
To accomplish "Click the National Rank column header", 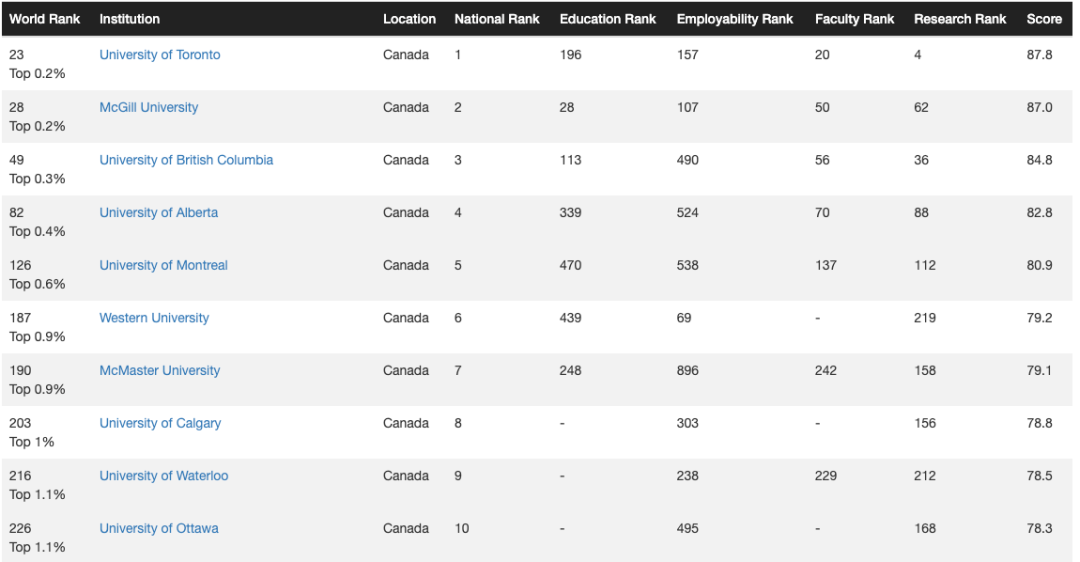I will [x=497, y=19].
